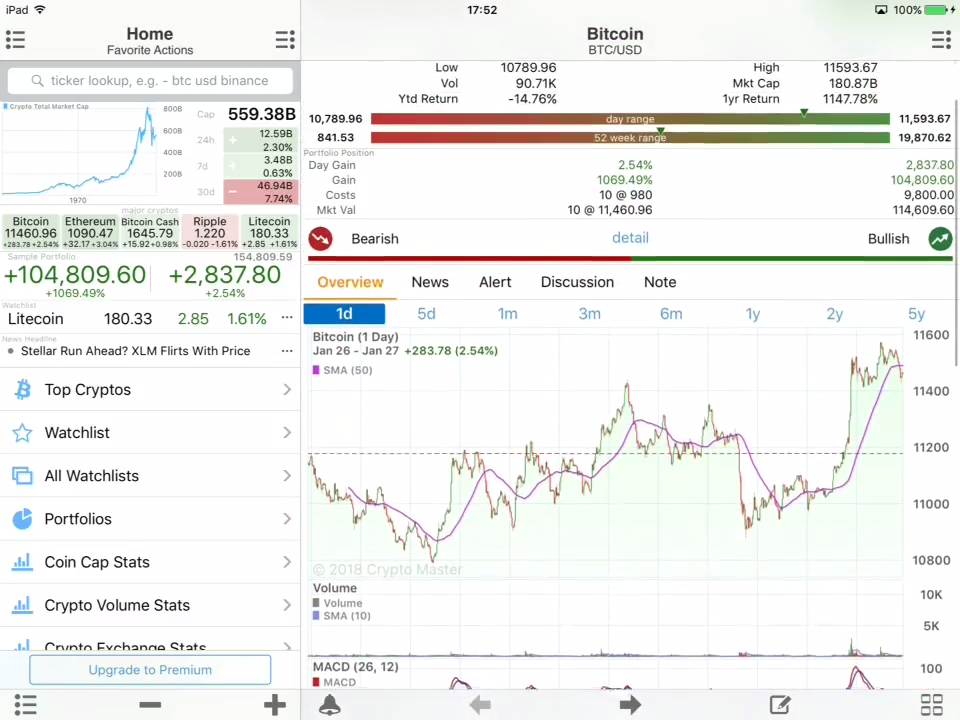Select the 5y chart range
This screenshot has width=960, height=720.
coord(916,314)
